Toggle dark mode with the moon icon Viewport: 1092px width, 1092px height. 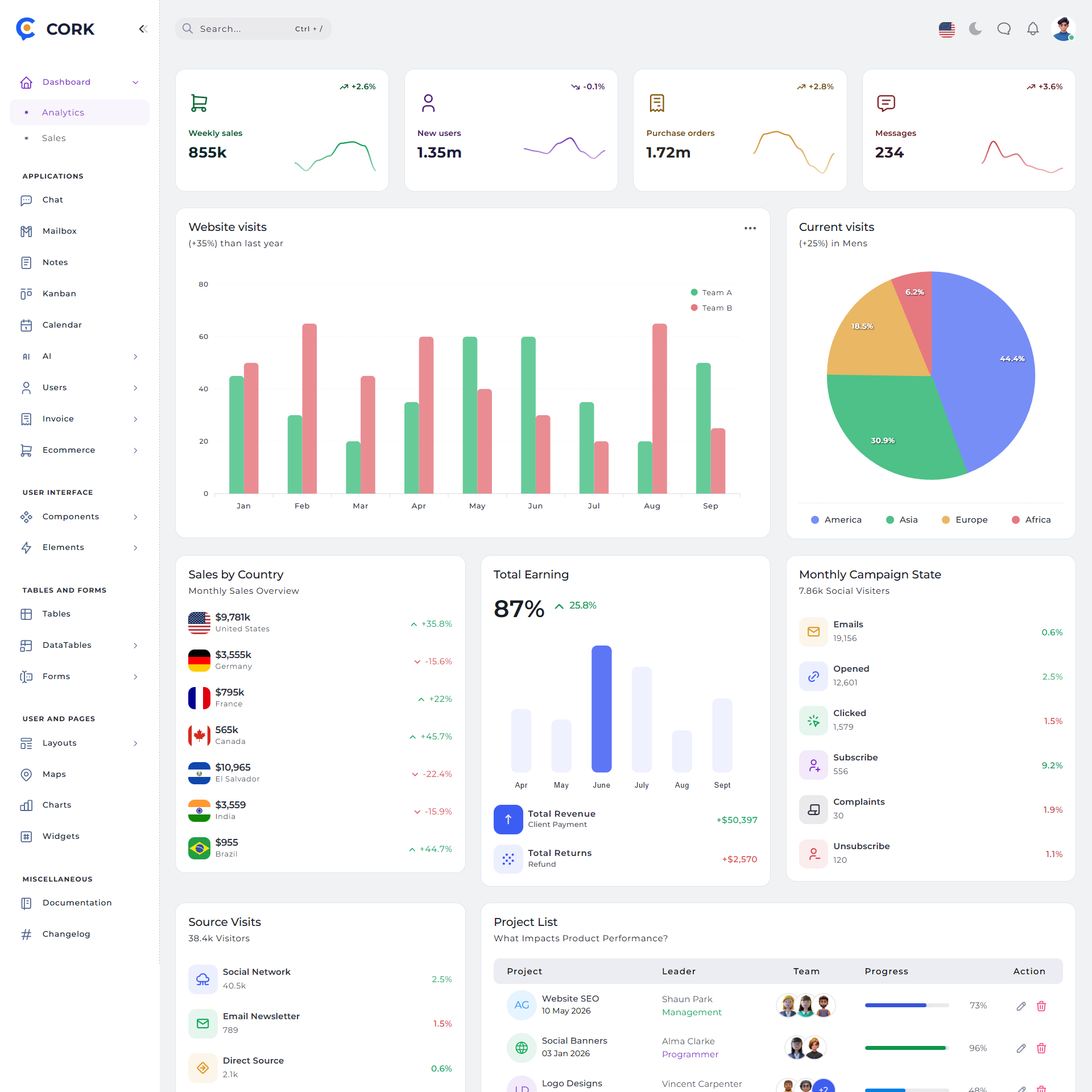975,28
